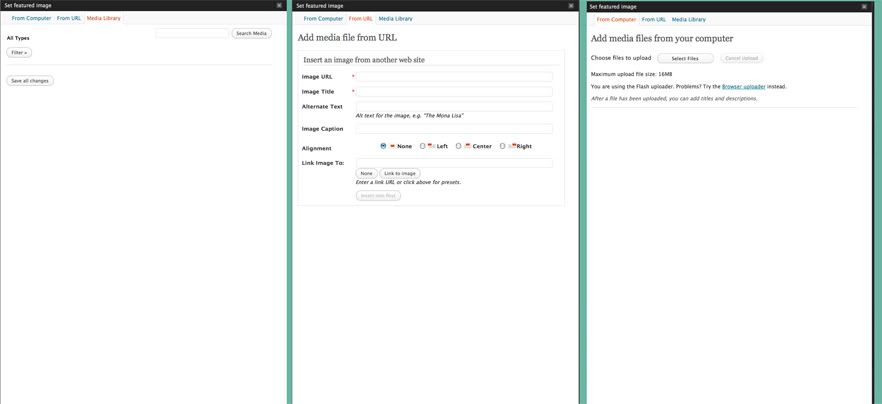
Task: Click the Alternate Text input box
Action: [x=454, y=106]
